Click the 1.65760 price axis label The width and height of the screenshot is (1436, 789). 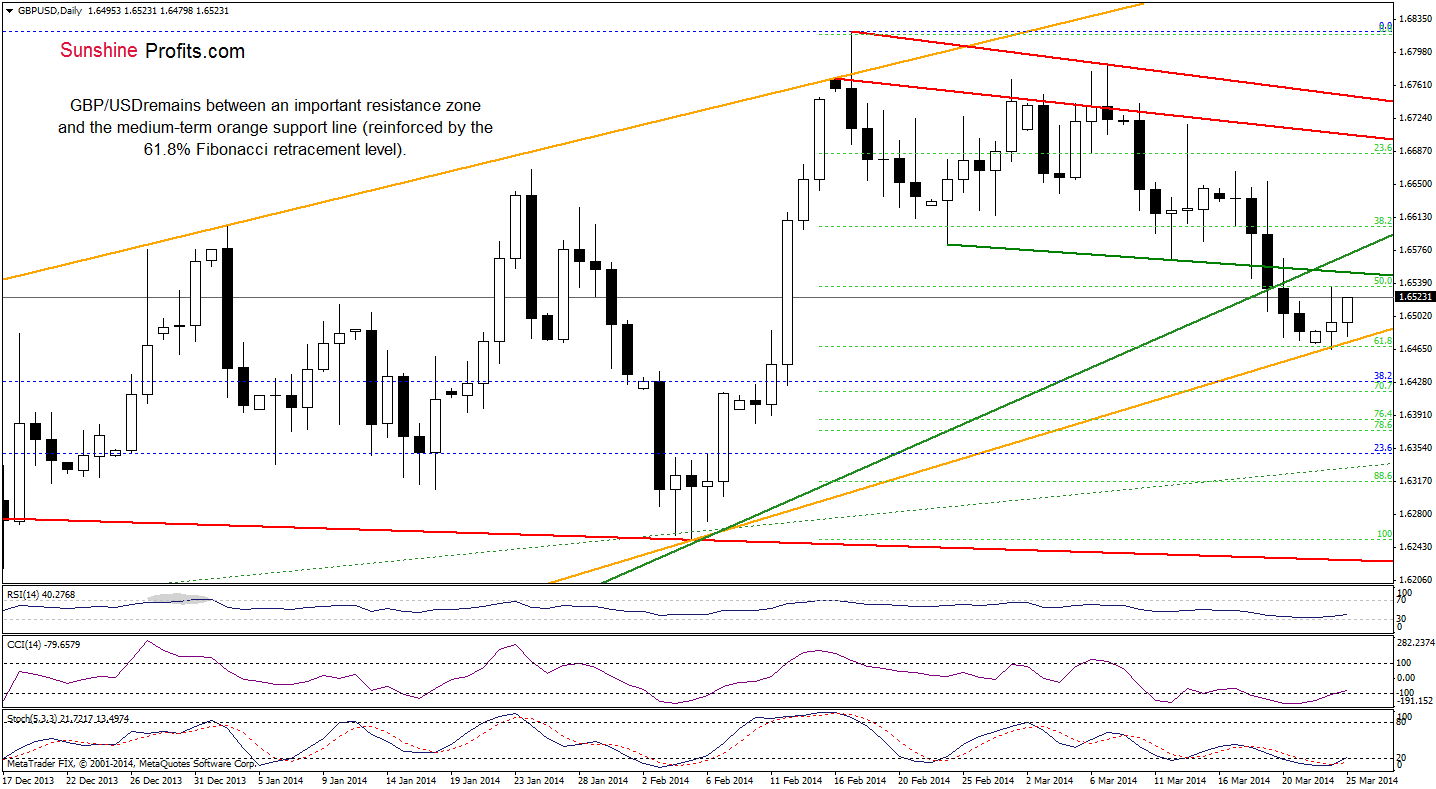1414,250
